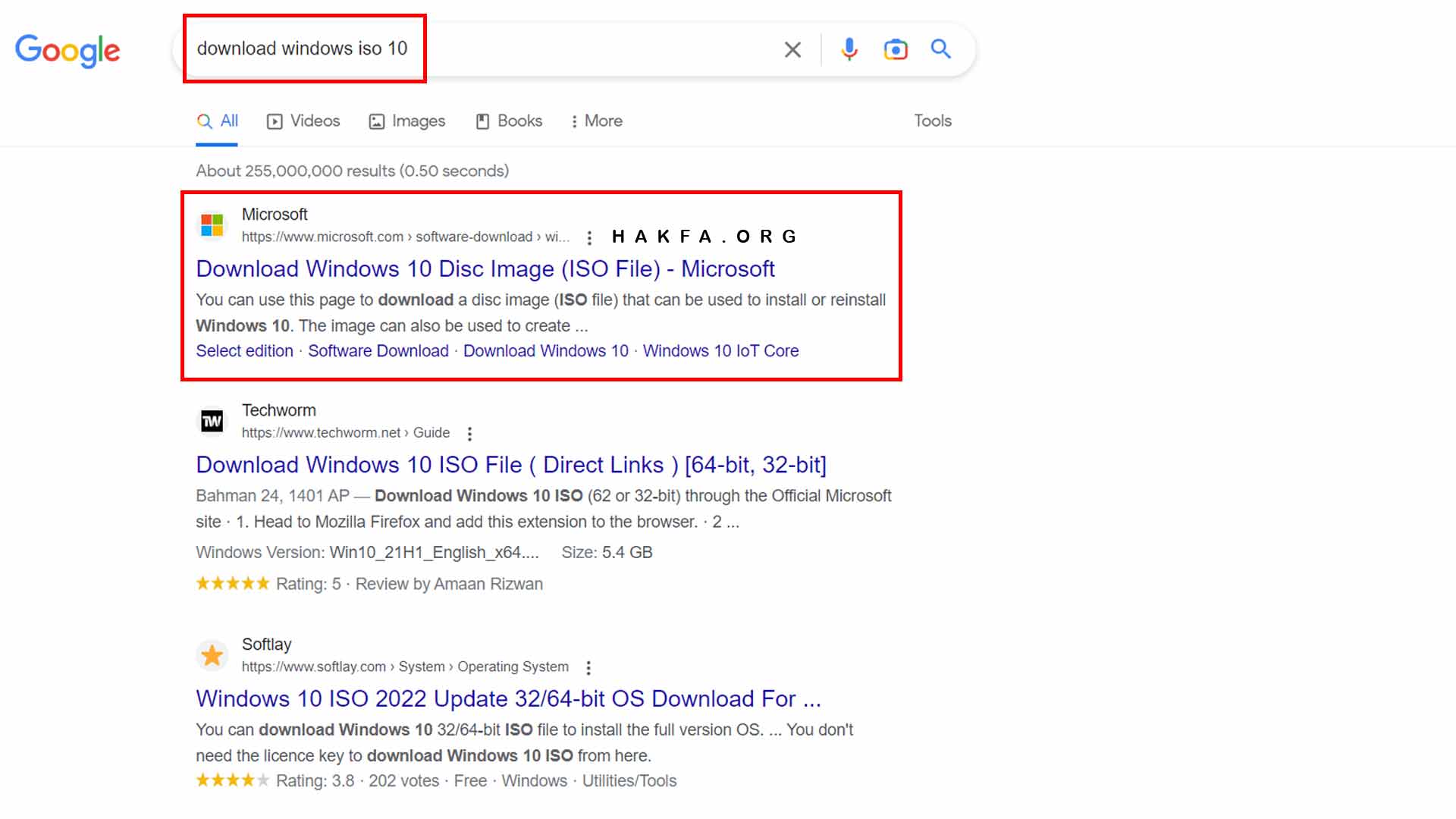
Task: Open the Download Windows 10 sitelink
Action: click(x=546, y=351)
